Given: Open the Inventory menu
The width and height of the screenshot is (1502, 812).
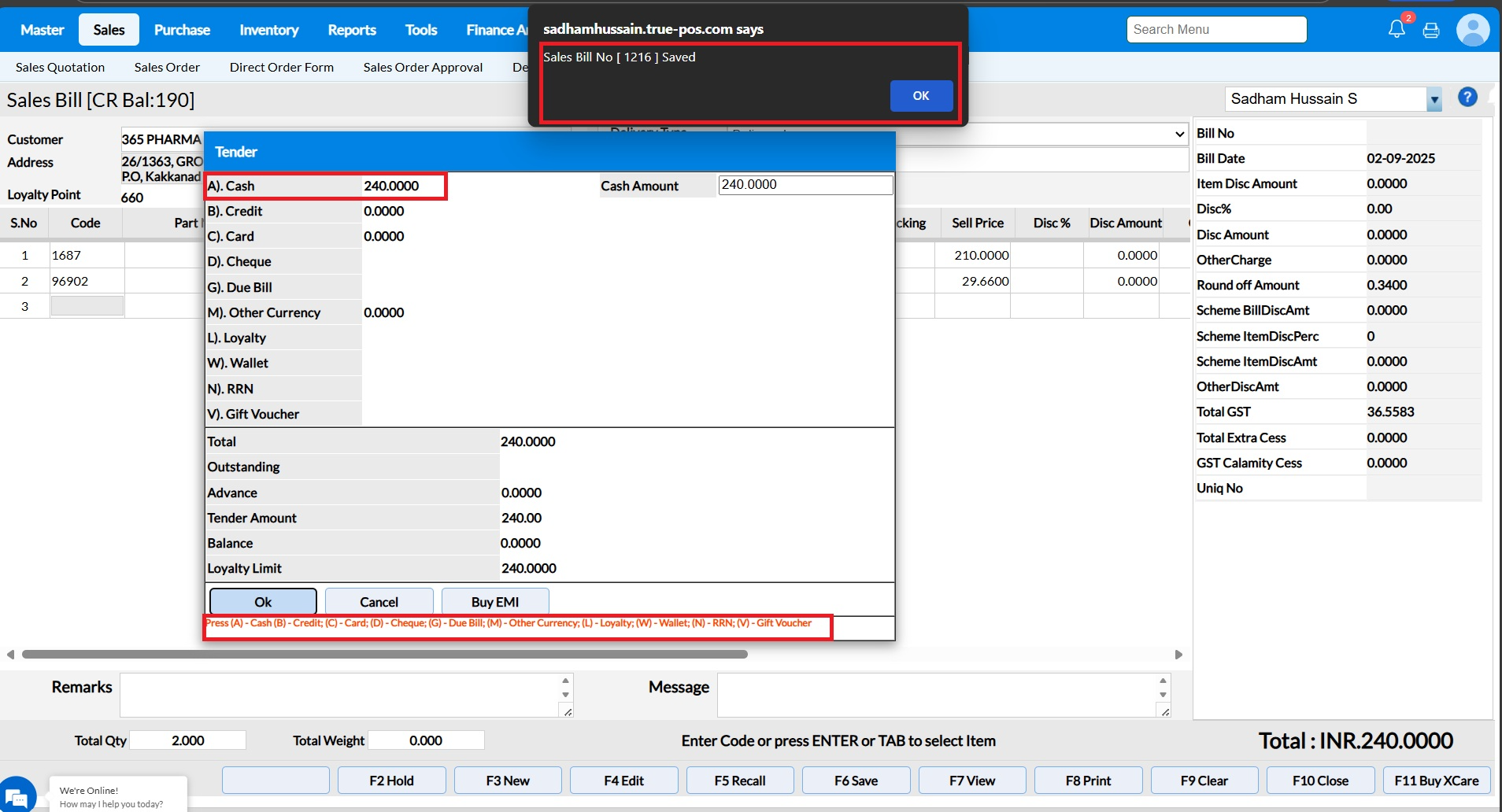Looking at the screenshot, I should point(268,30).
